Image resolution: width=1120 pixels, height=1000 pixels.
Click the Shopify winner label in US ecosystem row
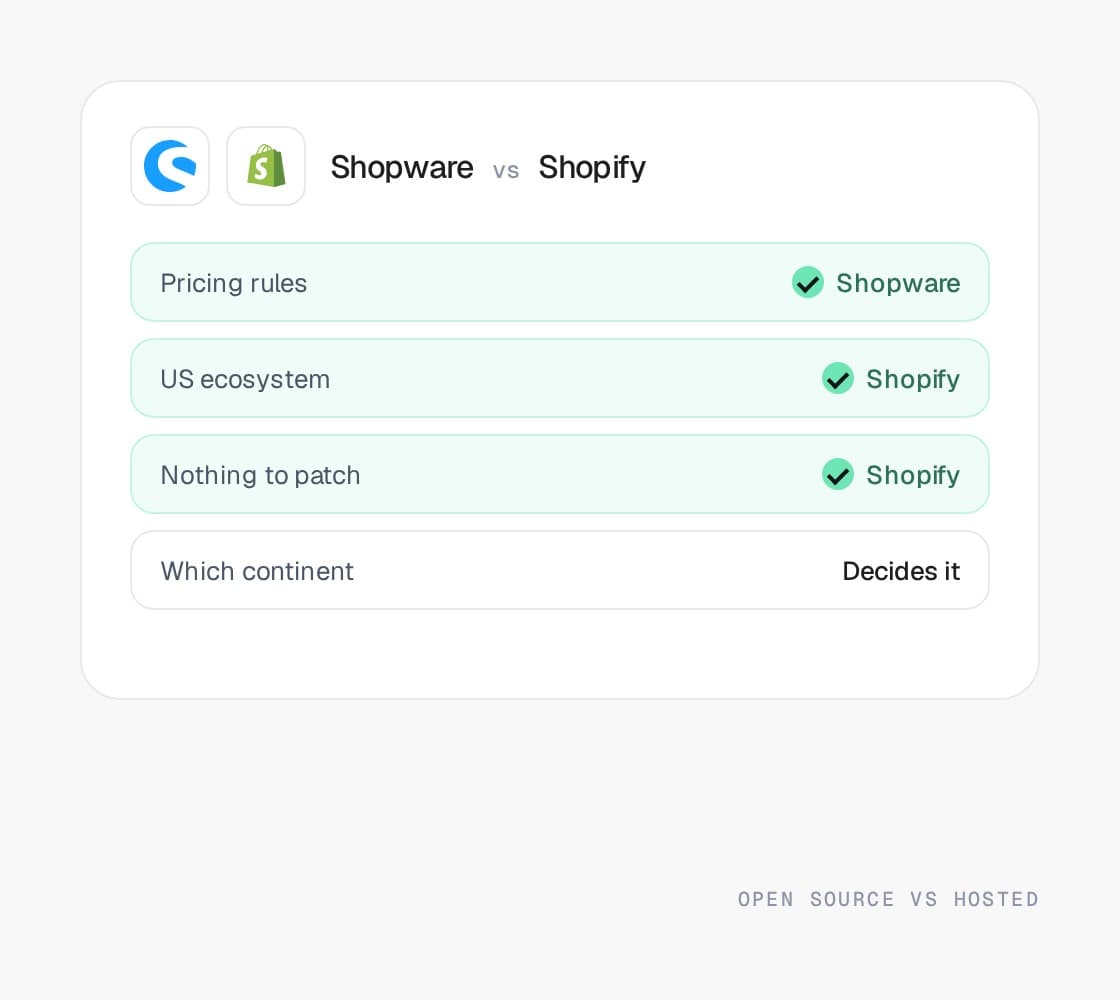(x=913, y=379)
